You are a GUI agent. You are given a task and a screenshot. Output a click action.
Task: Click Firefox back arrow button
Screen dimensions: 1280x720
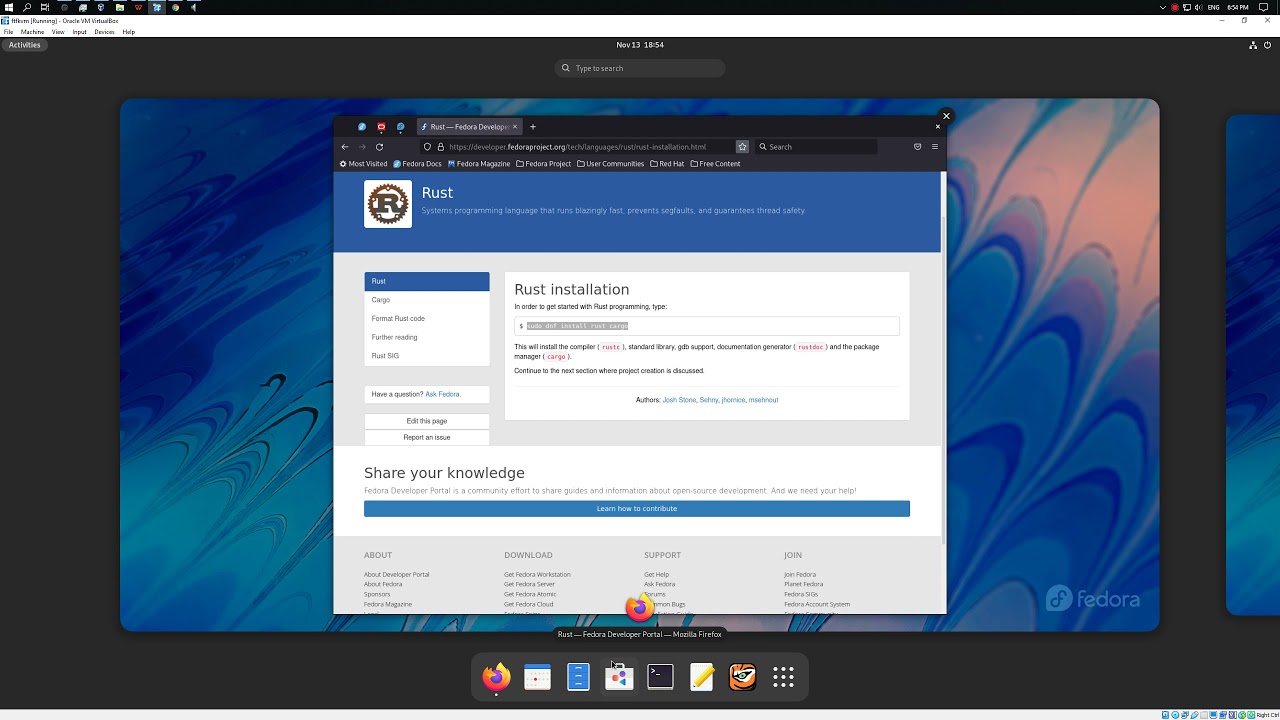[x=345, y=147]
